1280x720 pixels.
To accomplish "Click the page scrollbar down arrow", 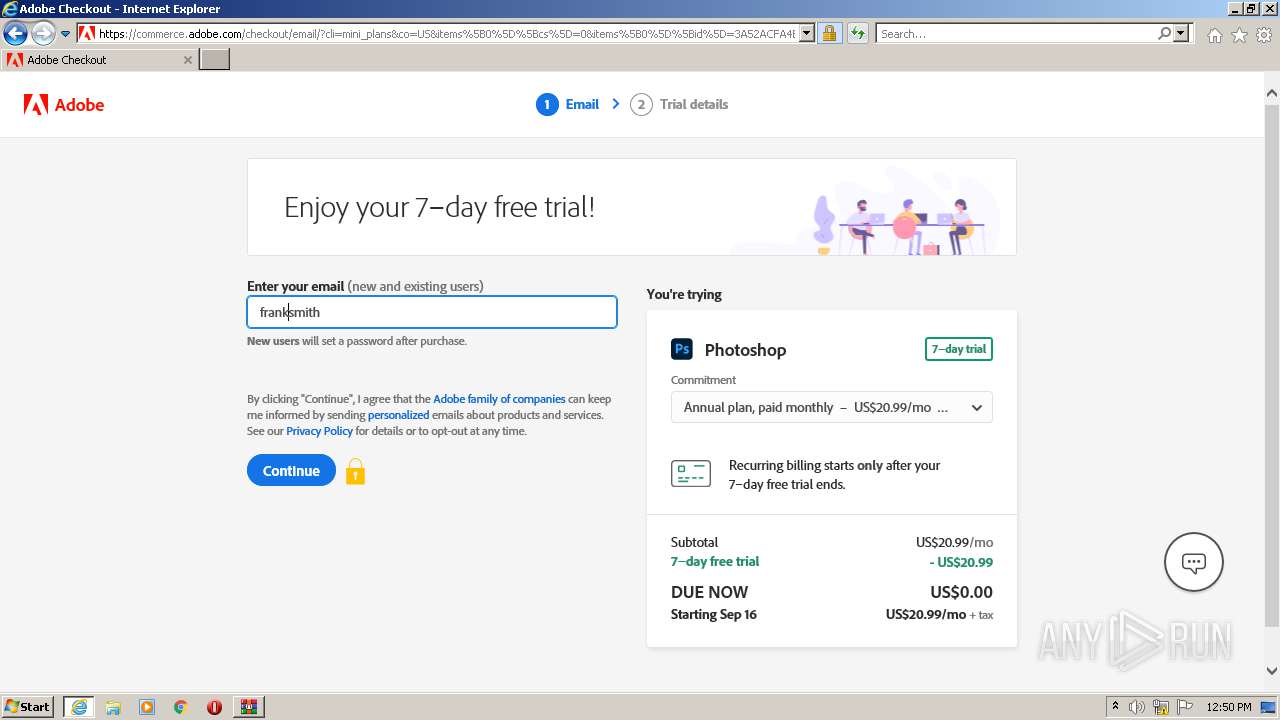I will 1272,671.
